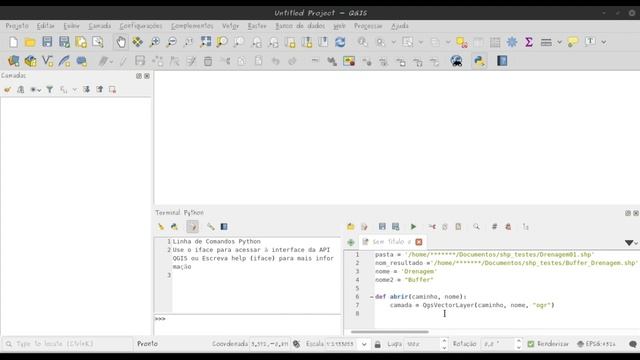Open Banco de dados menu
The width and height of the screenshot is (640, 360).
coord(300,26)
